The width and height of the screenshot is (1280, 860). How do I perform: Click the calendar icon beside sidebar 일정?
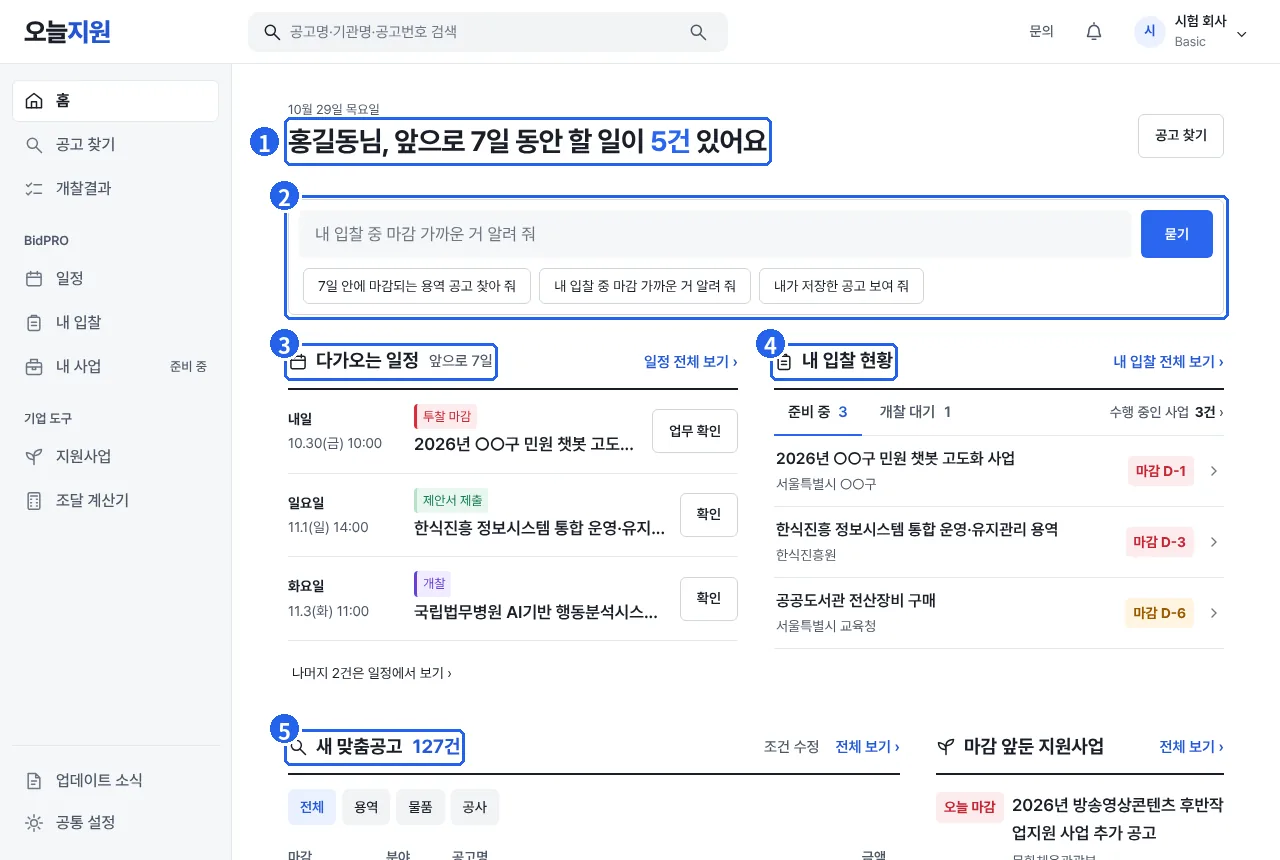(x=34, y=279)
